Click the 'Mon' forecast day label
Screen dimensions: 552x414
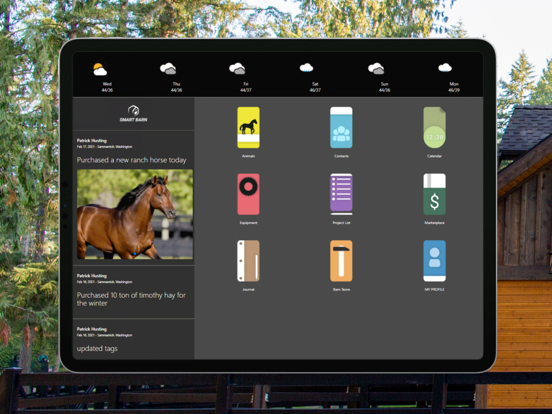(x=454, y=84)
